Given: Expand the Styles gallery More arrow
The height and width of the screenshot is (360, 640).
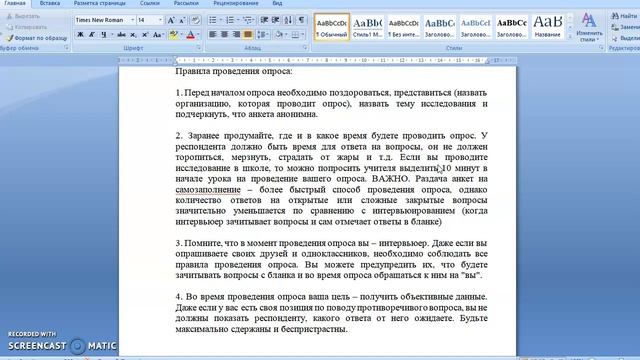Looking at the screenshot, I should click(x=570, y=37).
